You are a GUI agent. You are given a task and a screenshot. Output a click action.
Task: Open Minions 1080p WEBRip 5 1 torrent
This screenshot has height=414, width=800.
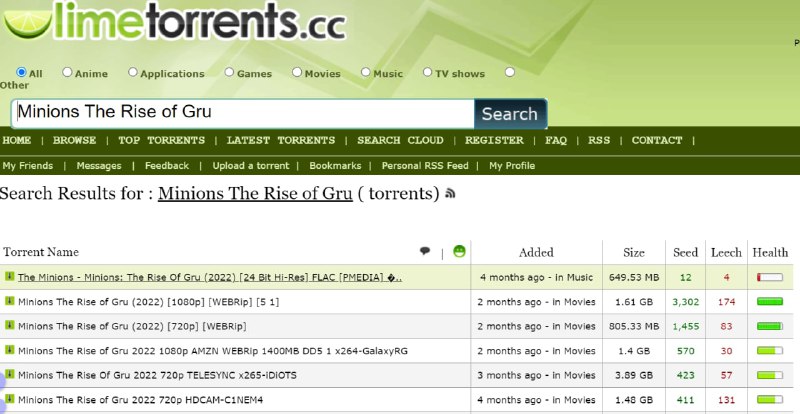pos(148,302)
